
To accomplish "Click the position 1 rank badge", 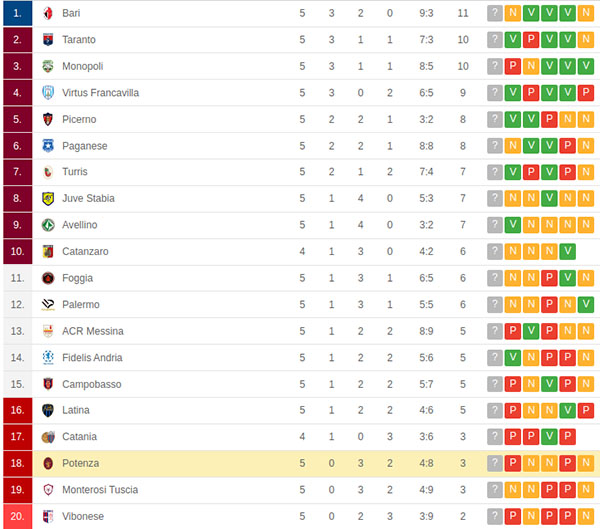I will click(x=17, y=13).
